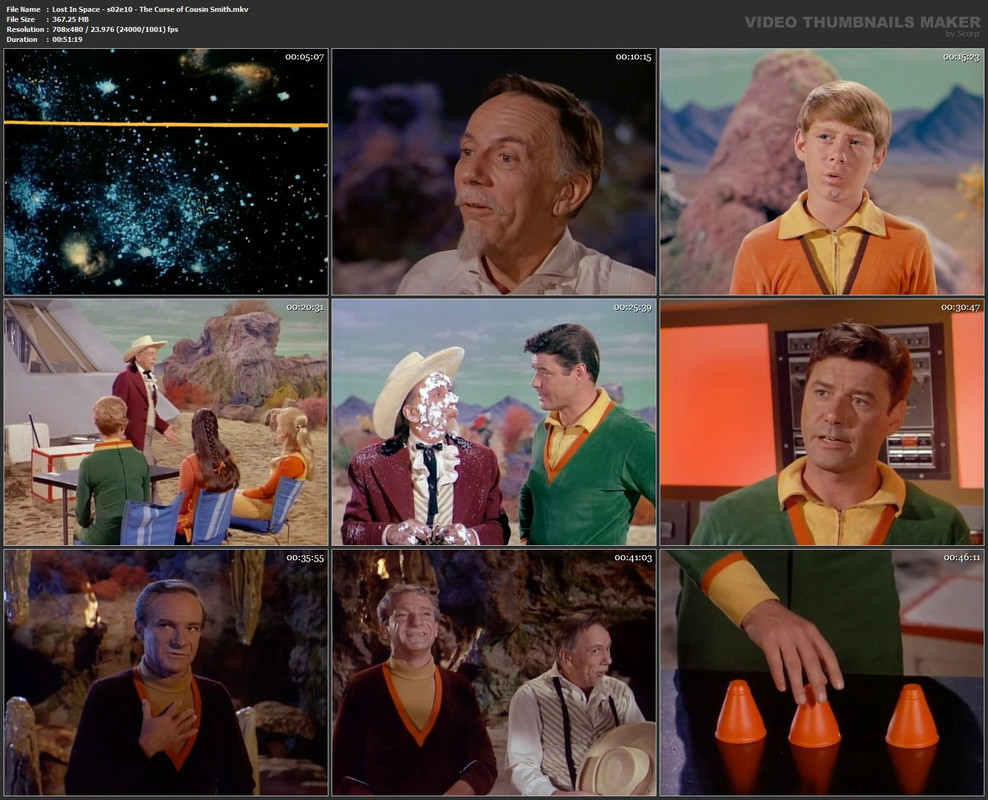This screenshot has width=988, height=800.
Task: Click the Resolution label
Action: coord(25,30)
